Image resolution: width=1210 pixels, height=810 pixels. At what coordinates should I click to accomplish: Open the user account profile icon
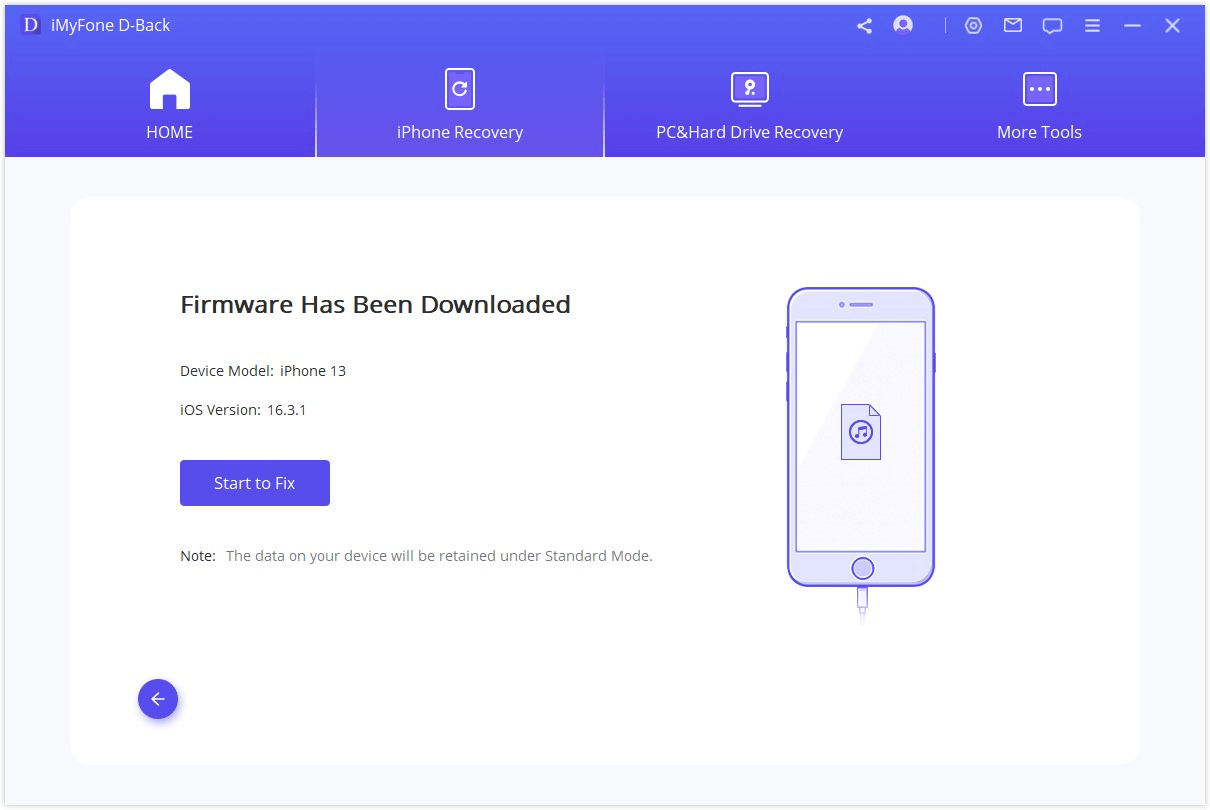click(903, 26)
